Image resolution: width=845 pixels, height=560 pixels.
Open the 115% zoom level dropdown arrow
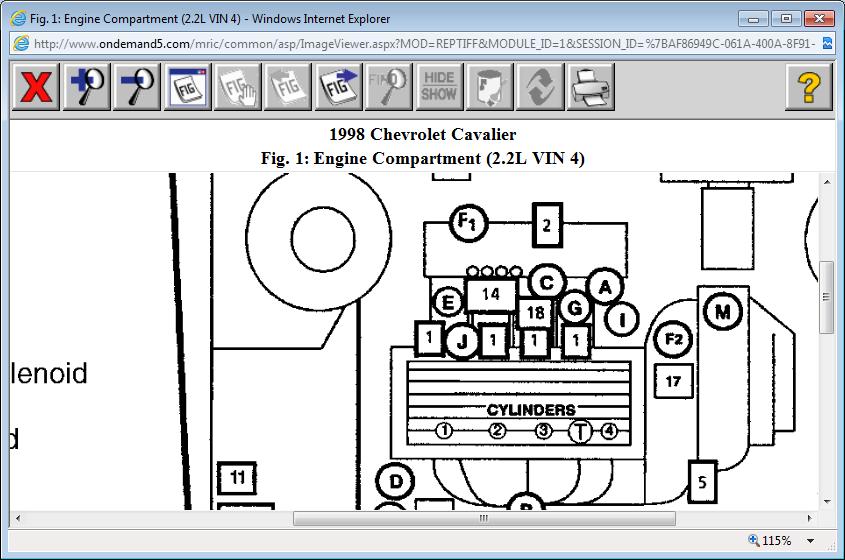811,541
